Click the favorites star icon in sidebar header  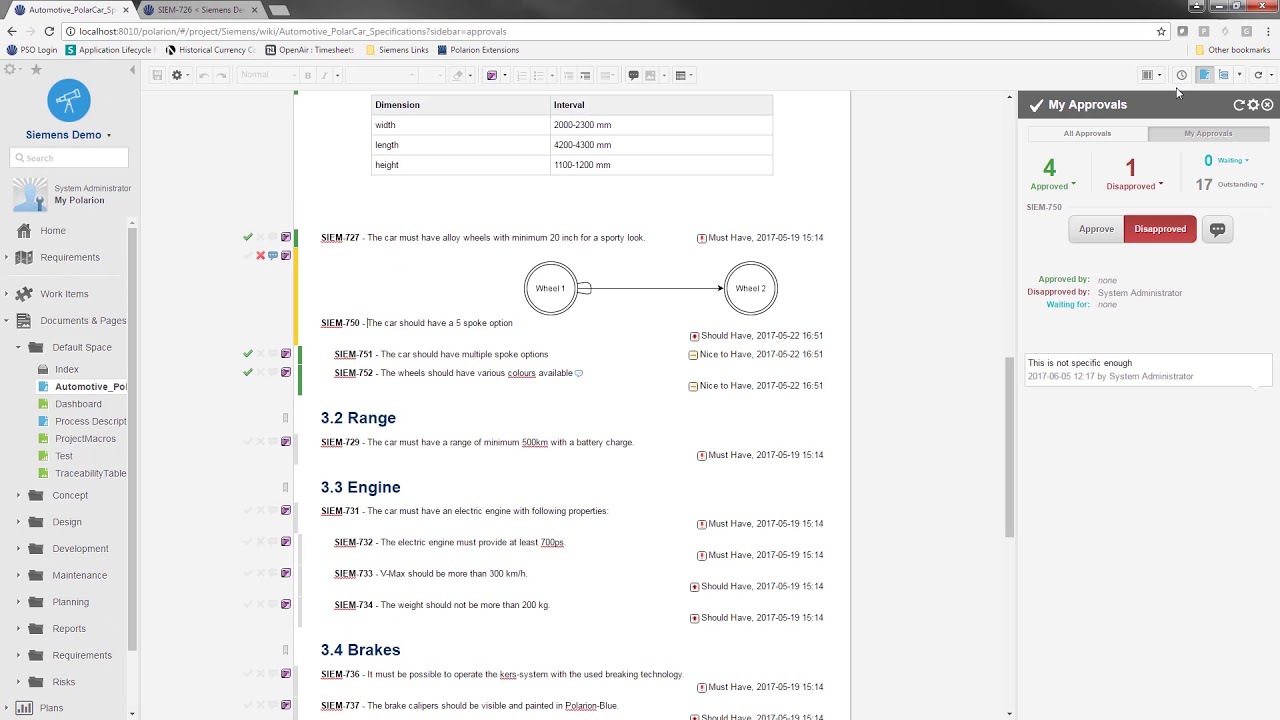pyautogui.click(x=36, y=70)
